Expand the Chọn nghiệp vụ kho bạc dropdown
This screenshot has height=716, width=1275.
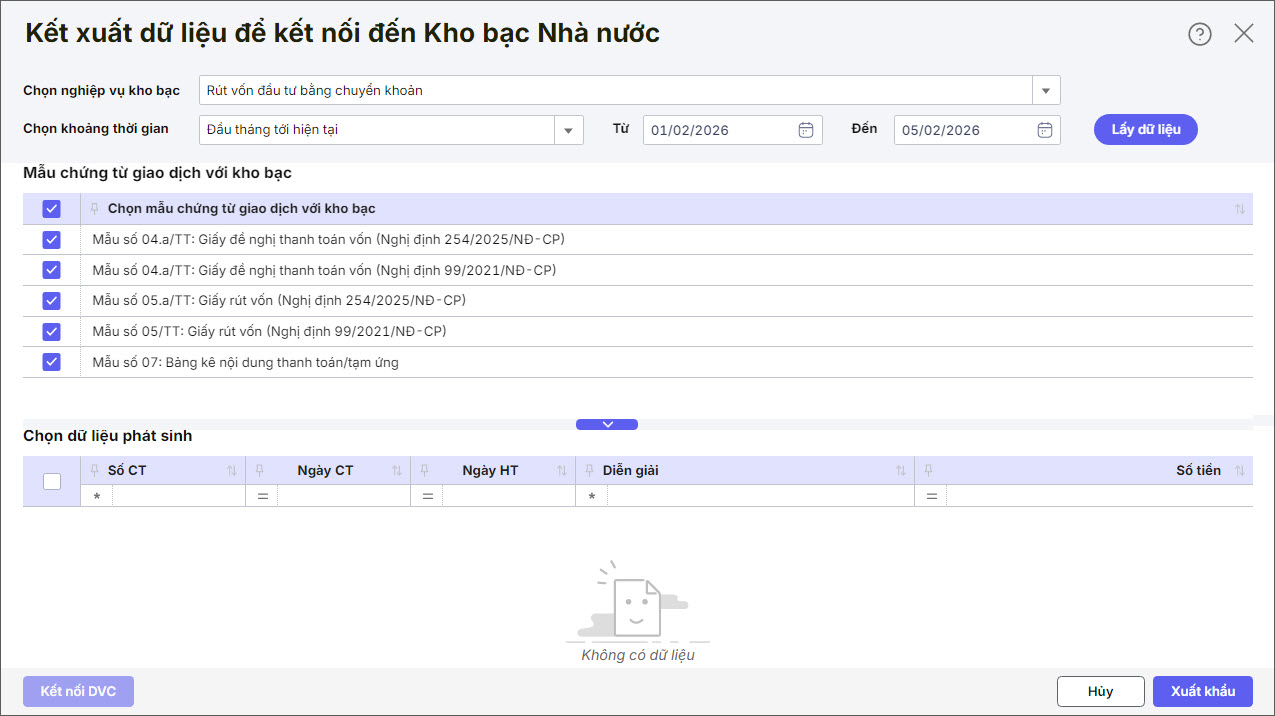pyautogui.click(x=1046, y=91)
